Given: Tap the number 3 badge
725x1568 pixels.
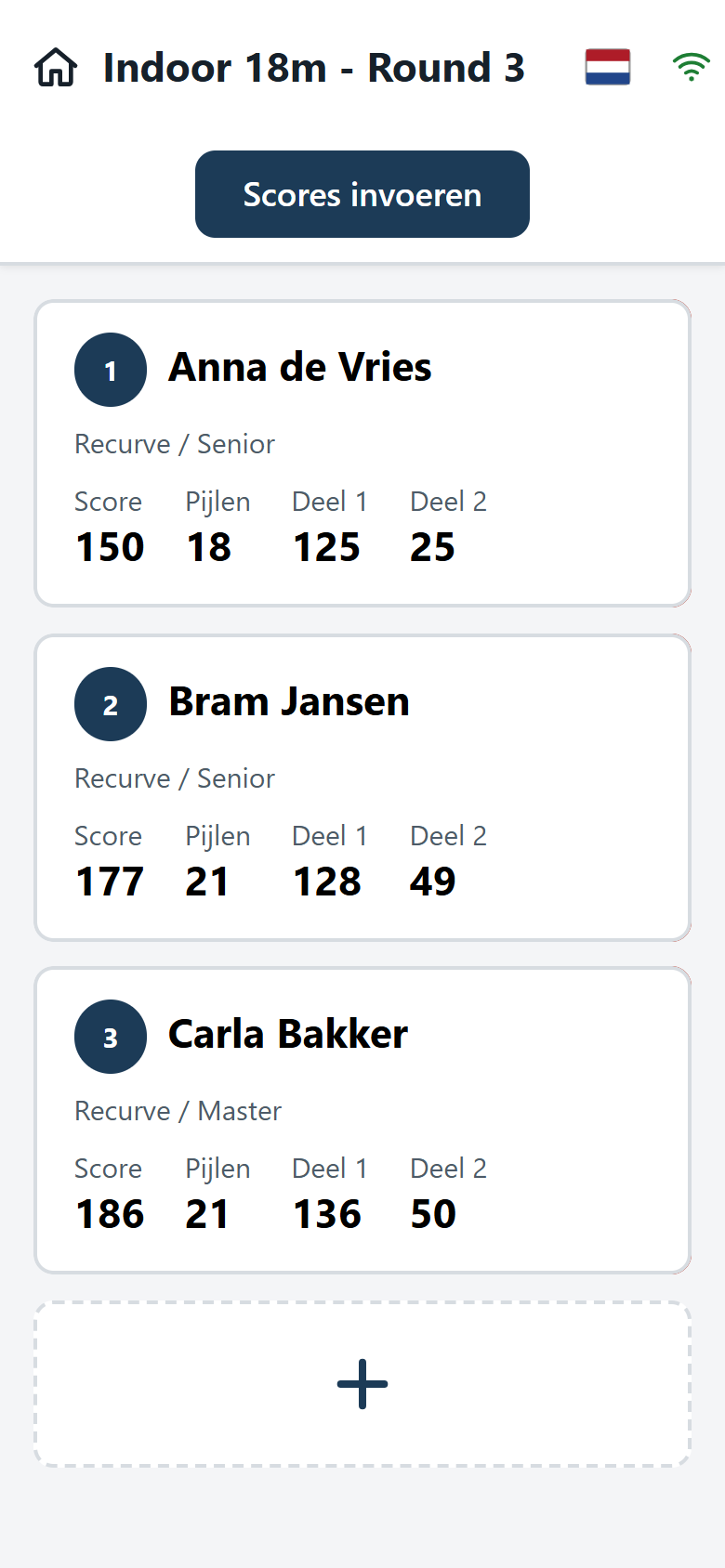Looking at the screenshot, I should [111, 1037].
